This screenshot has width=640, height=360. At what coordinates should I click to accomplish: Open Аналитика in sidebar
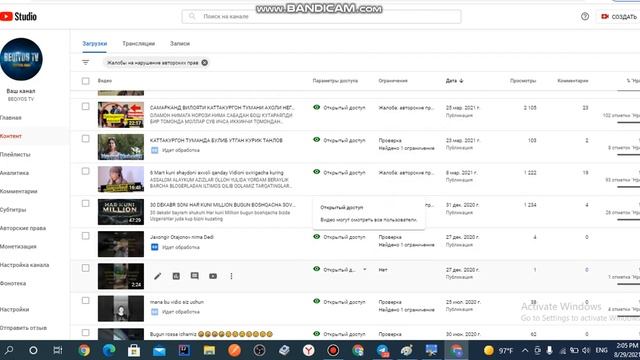tap(14, 173)
